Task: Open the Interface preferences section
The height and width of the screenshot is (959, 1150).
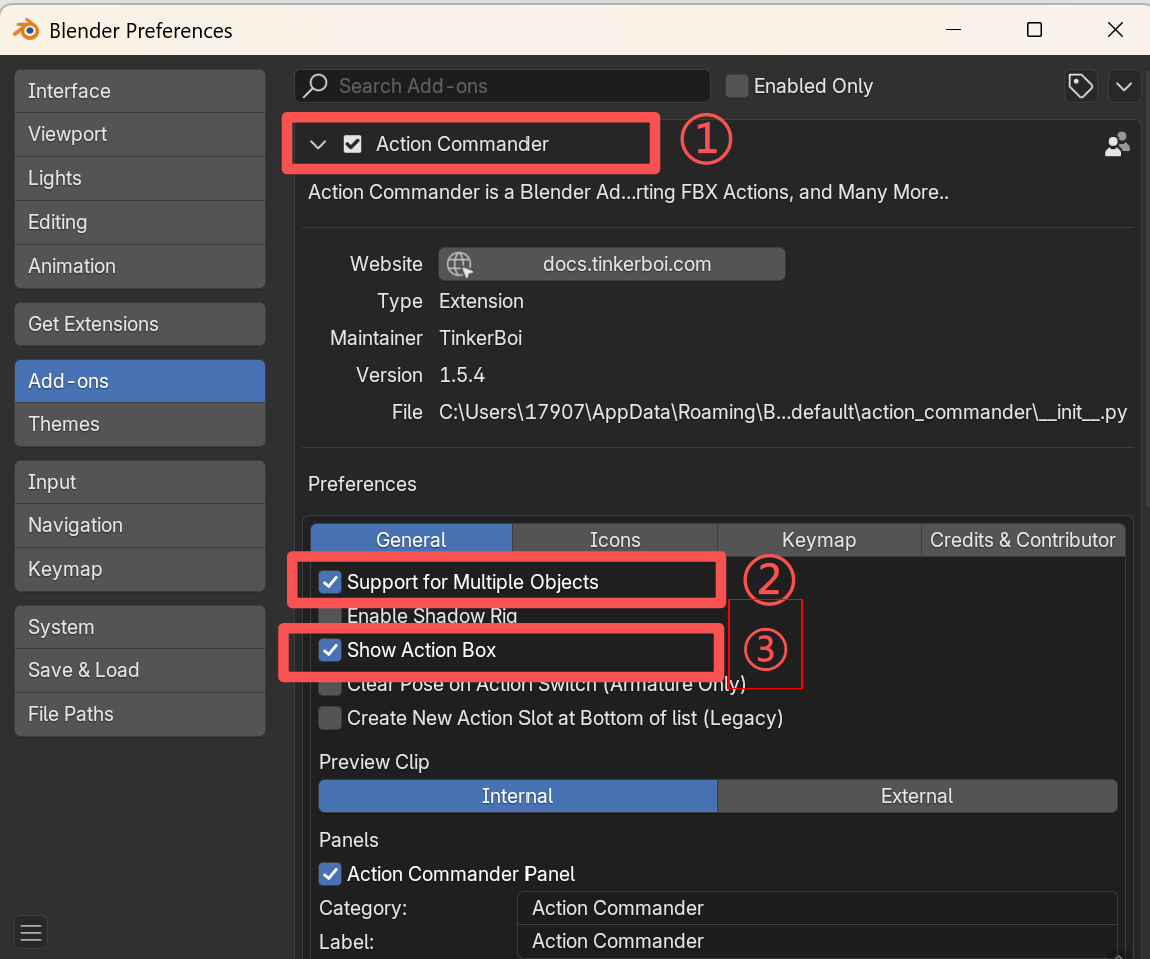Action: tap(139, 91)
